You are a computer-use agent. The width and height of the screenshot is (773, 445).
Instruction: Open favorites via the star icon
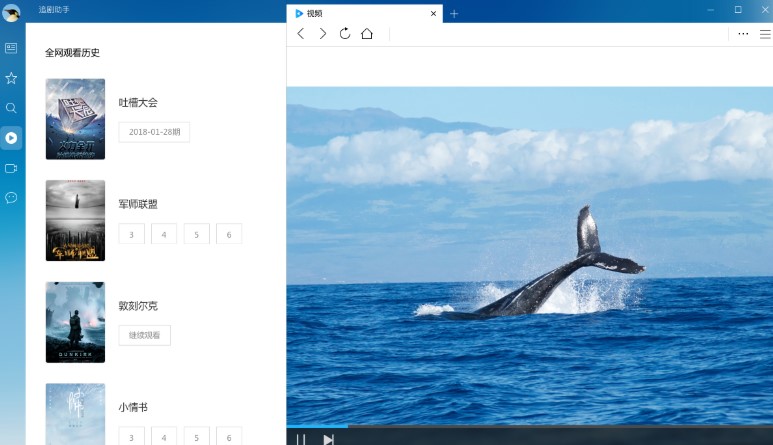11,78
